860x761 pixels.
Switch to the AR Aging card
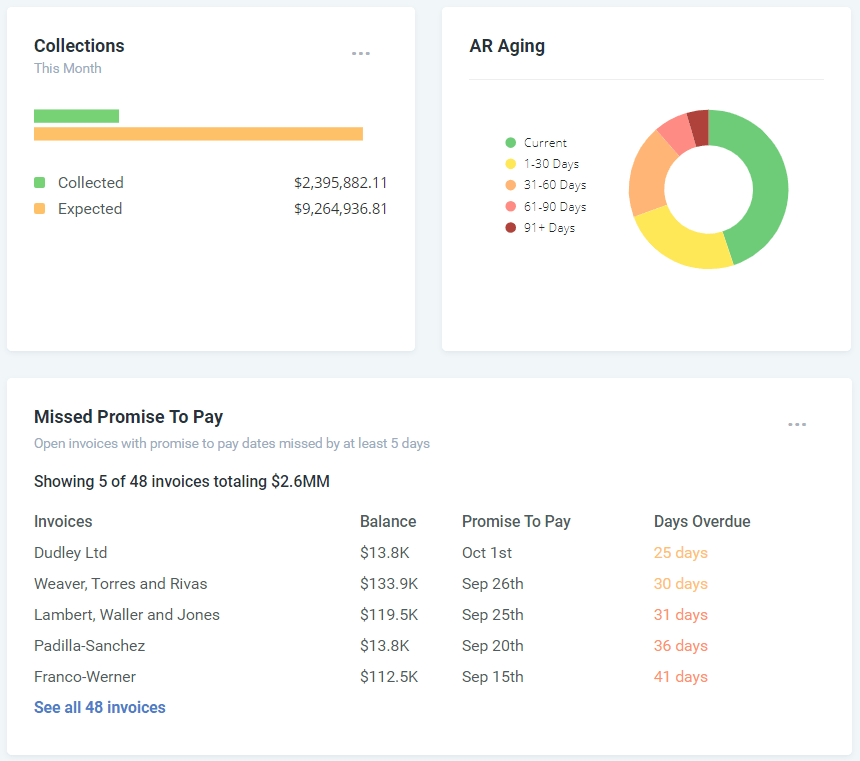point(507,46)
